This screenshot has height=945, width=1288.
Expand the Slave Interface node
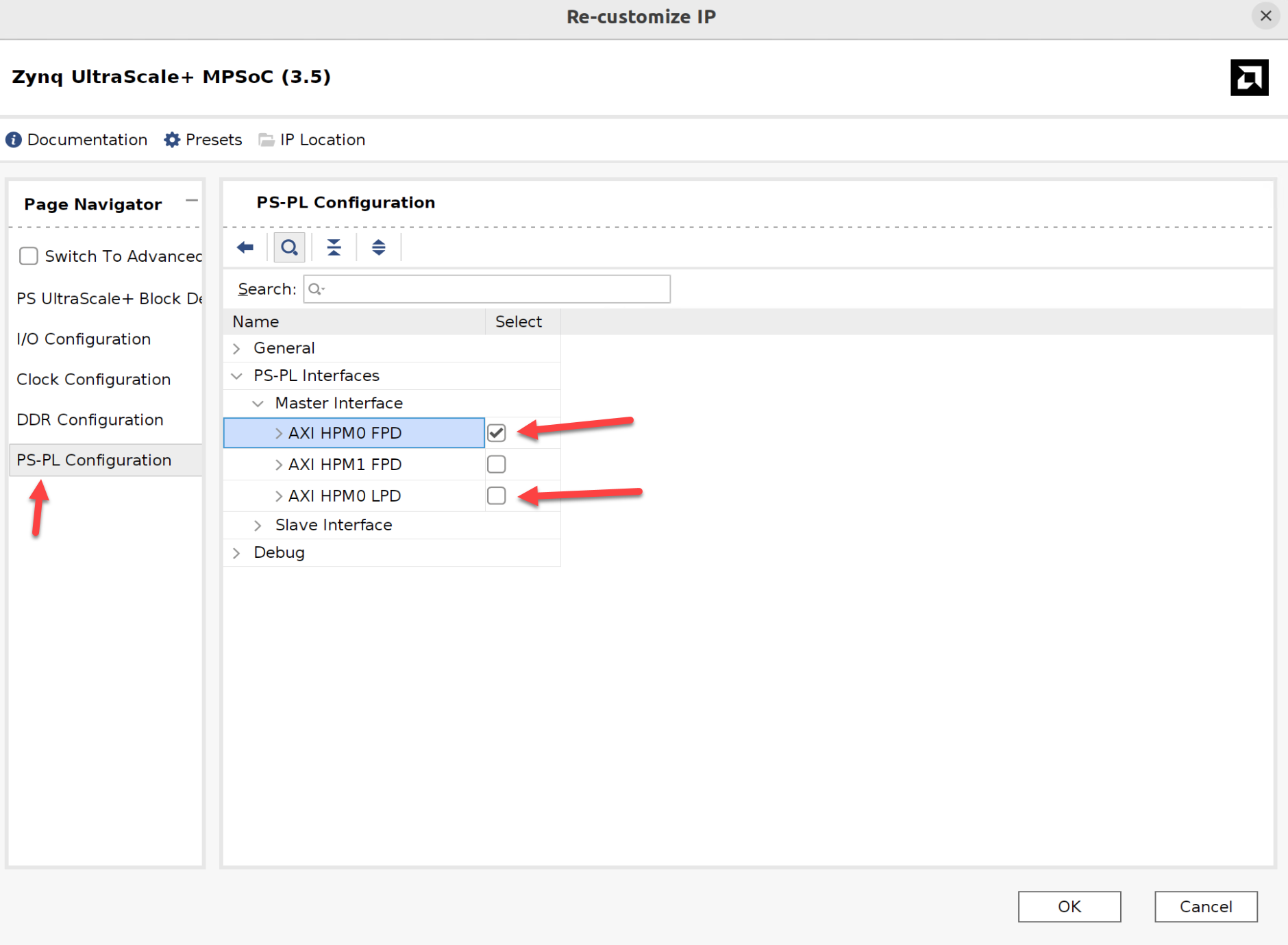coord(258,526)
